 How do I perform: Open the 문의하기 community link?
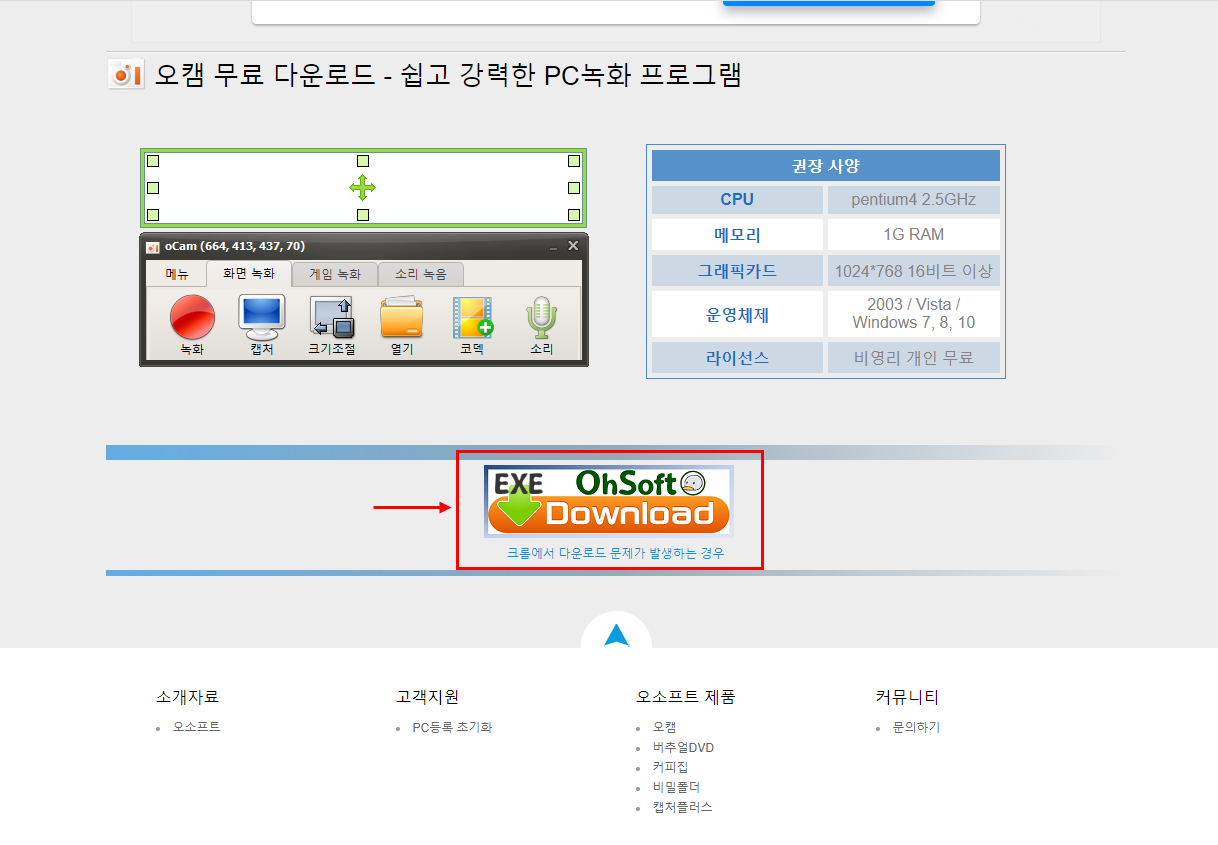coord(916,727)
